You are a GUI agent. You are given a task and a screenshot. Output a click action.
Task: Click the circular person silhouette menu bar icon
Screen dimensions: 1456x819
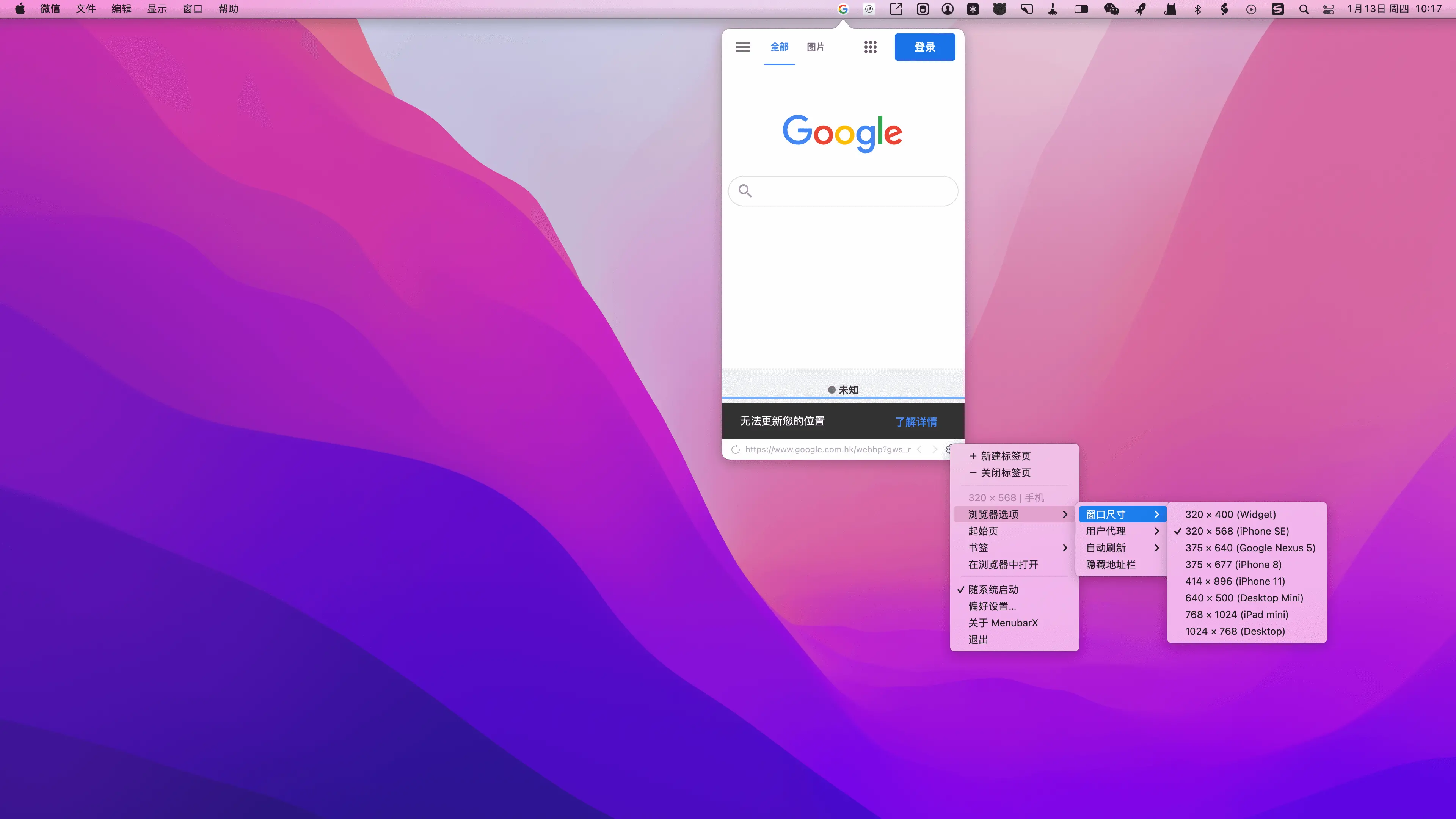pos(948,9)
